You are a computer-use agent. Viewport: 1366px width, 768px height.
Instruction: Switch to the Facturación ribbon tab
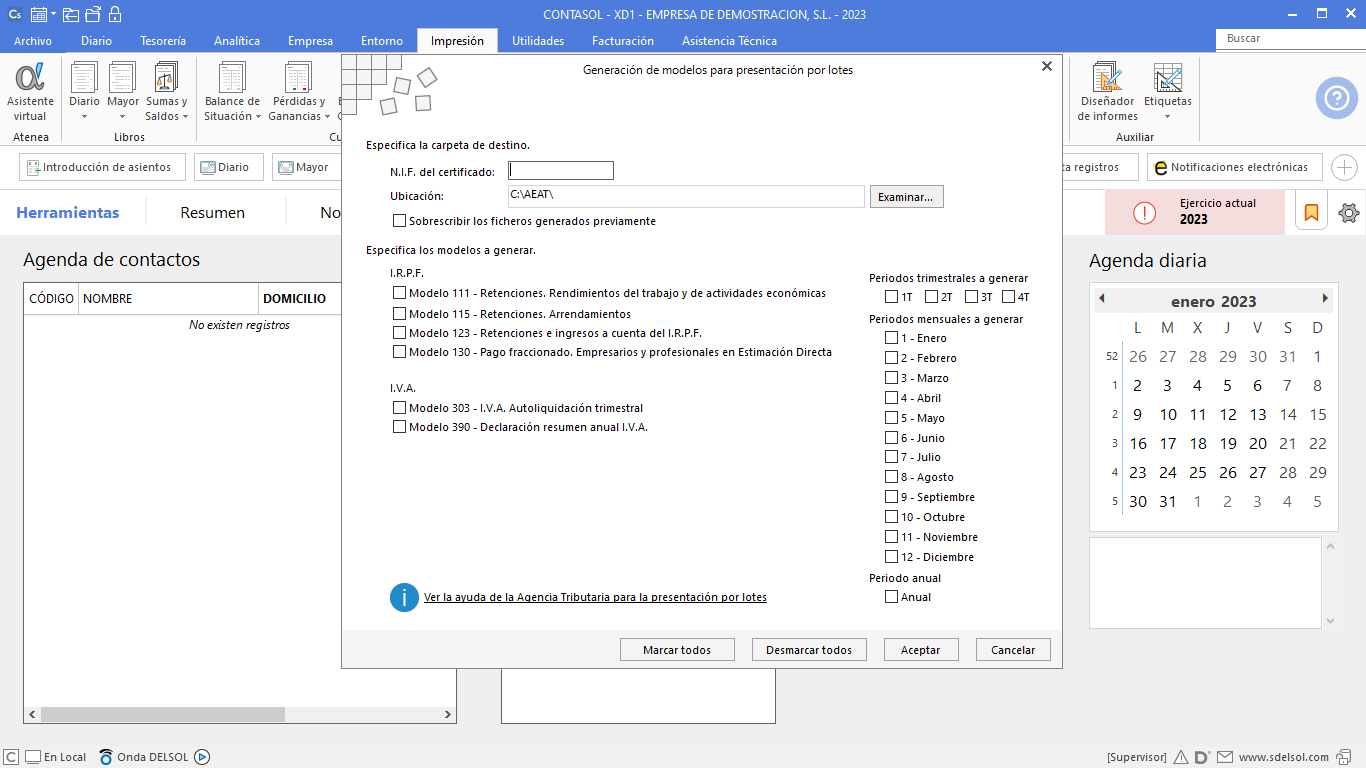coord(622,41)
